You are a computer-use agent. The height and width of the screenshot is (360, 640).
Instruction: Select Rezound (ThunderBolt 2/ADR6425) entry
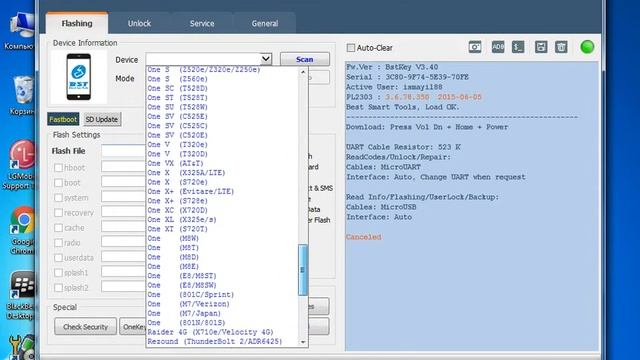pos(222,342)
